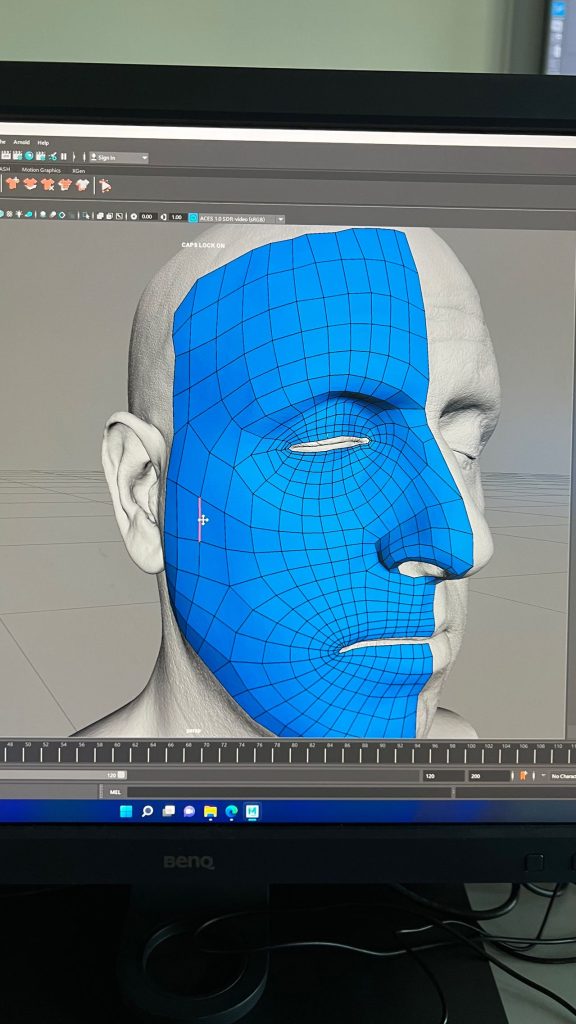Screen dimensions: 576x1024
Task: Open the Help menu
Action: [42, 142]
